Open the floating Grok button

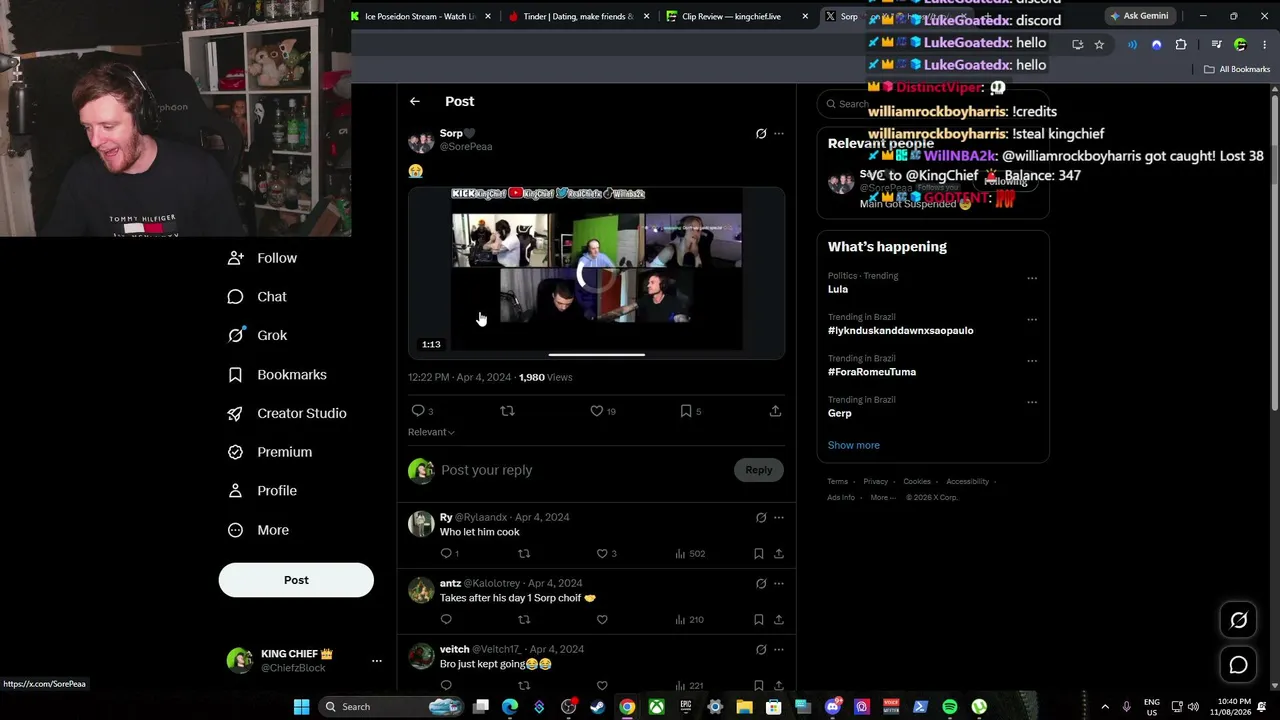[x=1238, y=620]
